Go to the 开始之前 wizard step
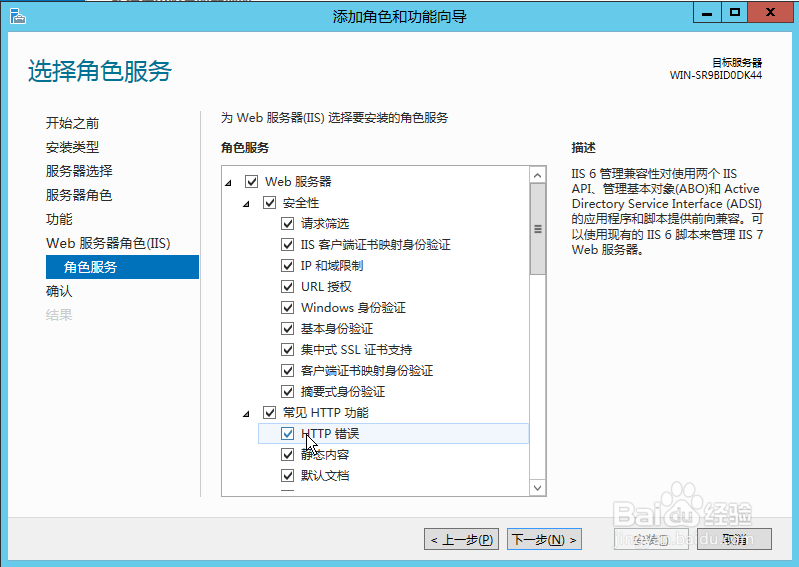This screenshot has height=567, width=799. click(72, 123)
